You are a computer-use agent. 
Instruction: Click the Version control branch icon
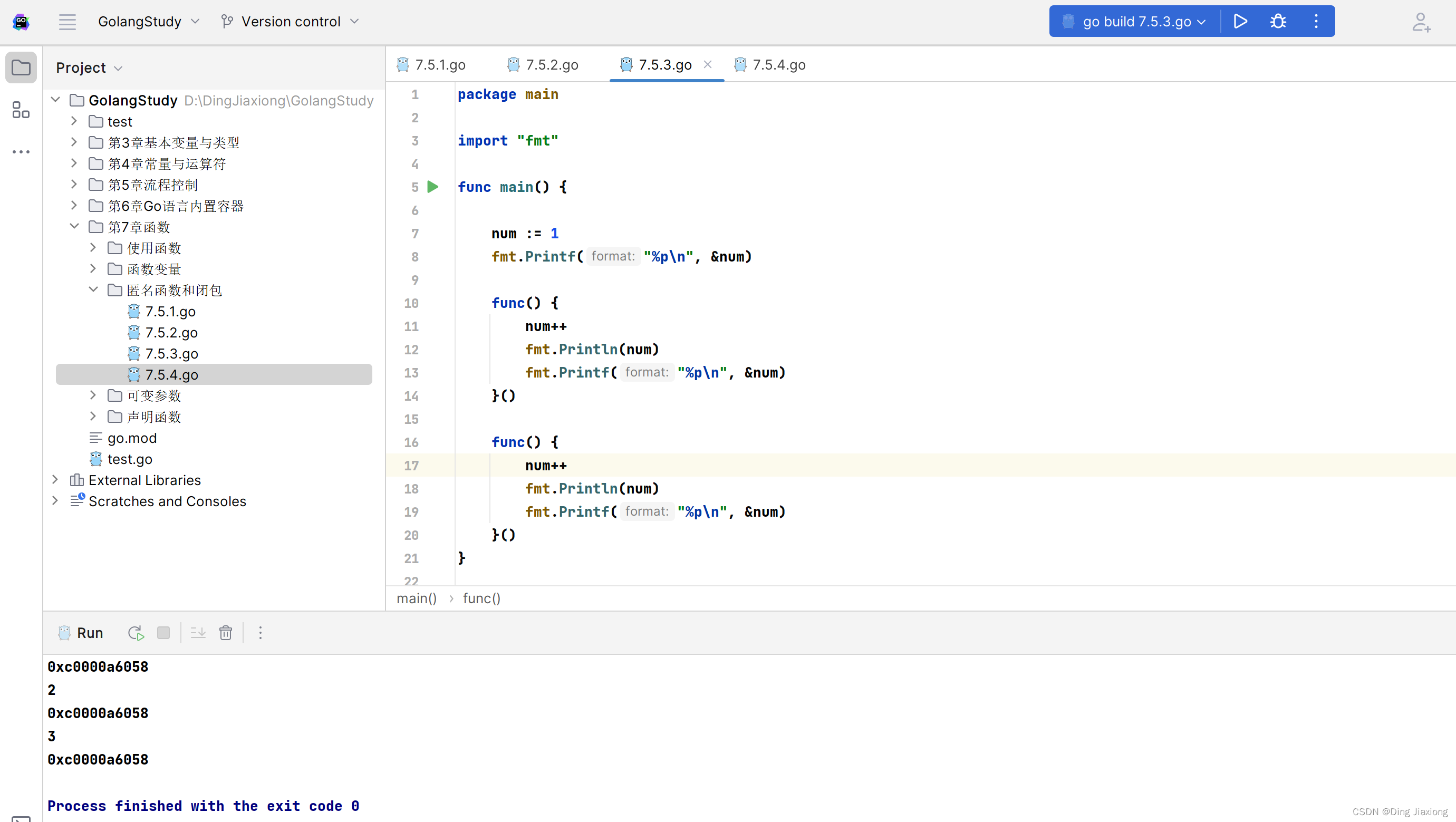pyautogui.click(x=227, y=22)
